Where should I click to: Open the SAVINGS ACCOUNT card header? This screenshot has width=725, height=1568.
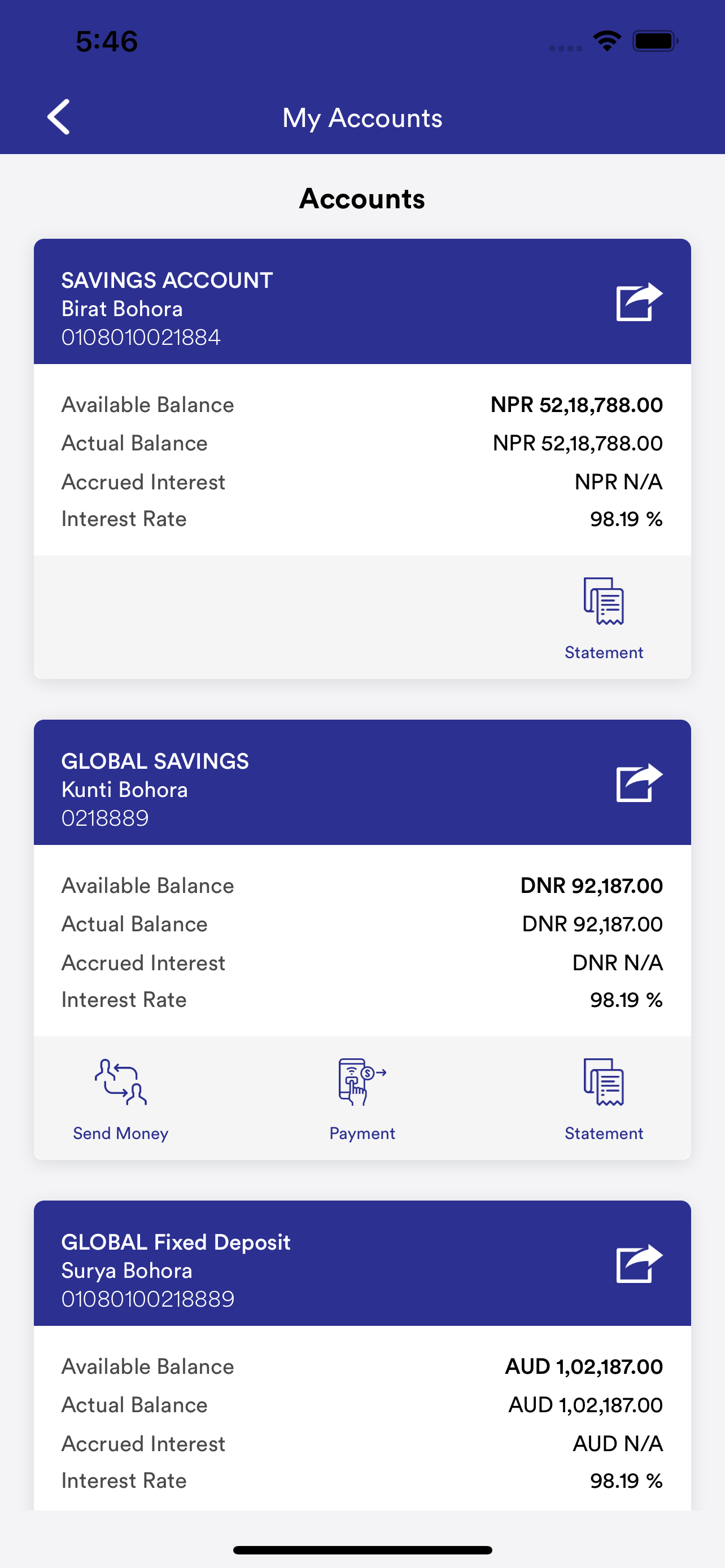(362, 301)
